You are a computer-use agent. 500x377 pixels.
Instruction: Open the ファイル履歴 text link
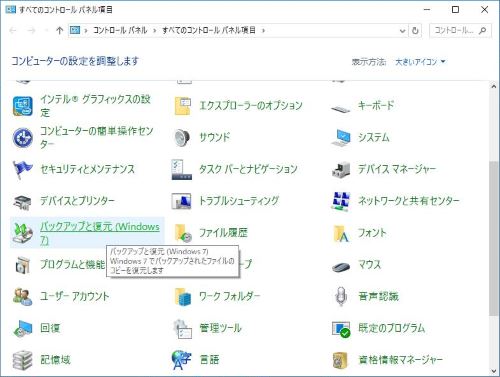point(223,233)
